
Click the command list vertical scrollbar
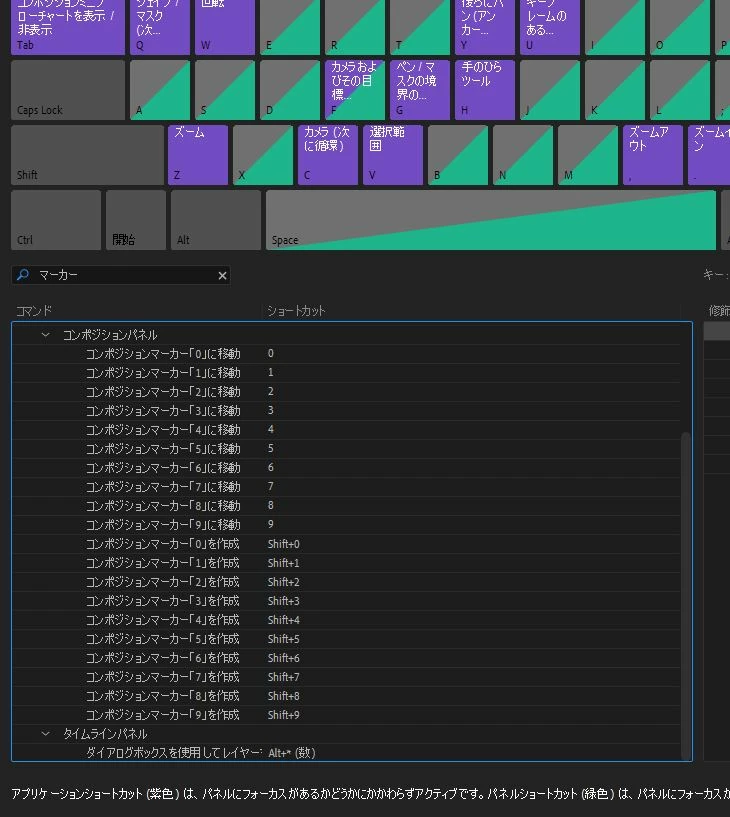686,594
